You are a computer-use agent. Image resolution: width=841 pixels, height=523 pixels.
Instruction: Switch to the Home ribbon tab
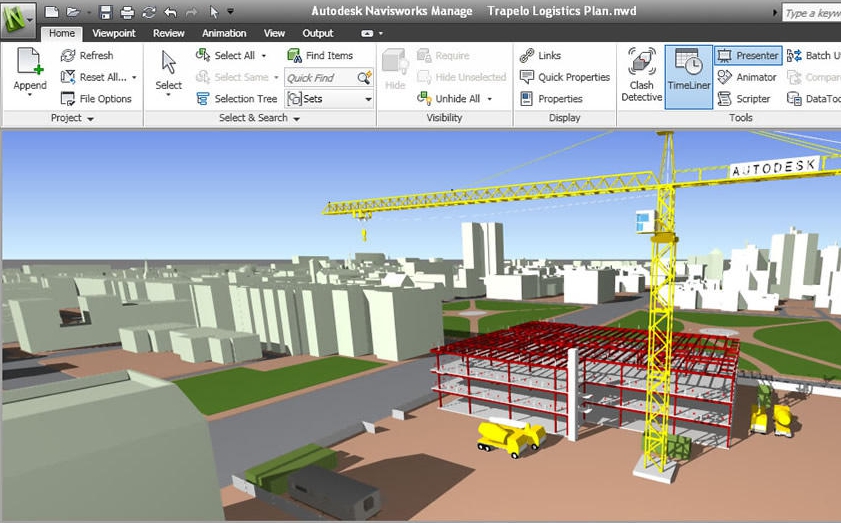tap(62, 33)
